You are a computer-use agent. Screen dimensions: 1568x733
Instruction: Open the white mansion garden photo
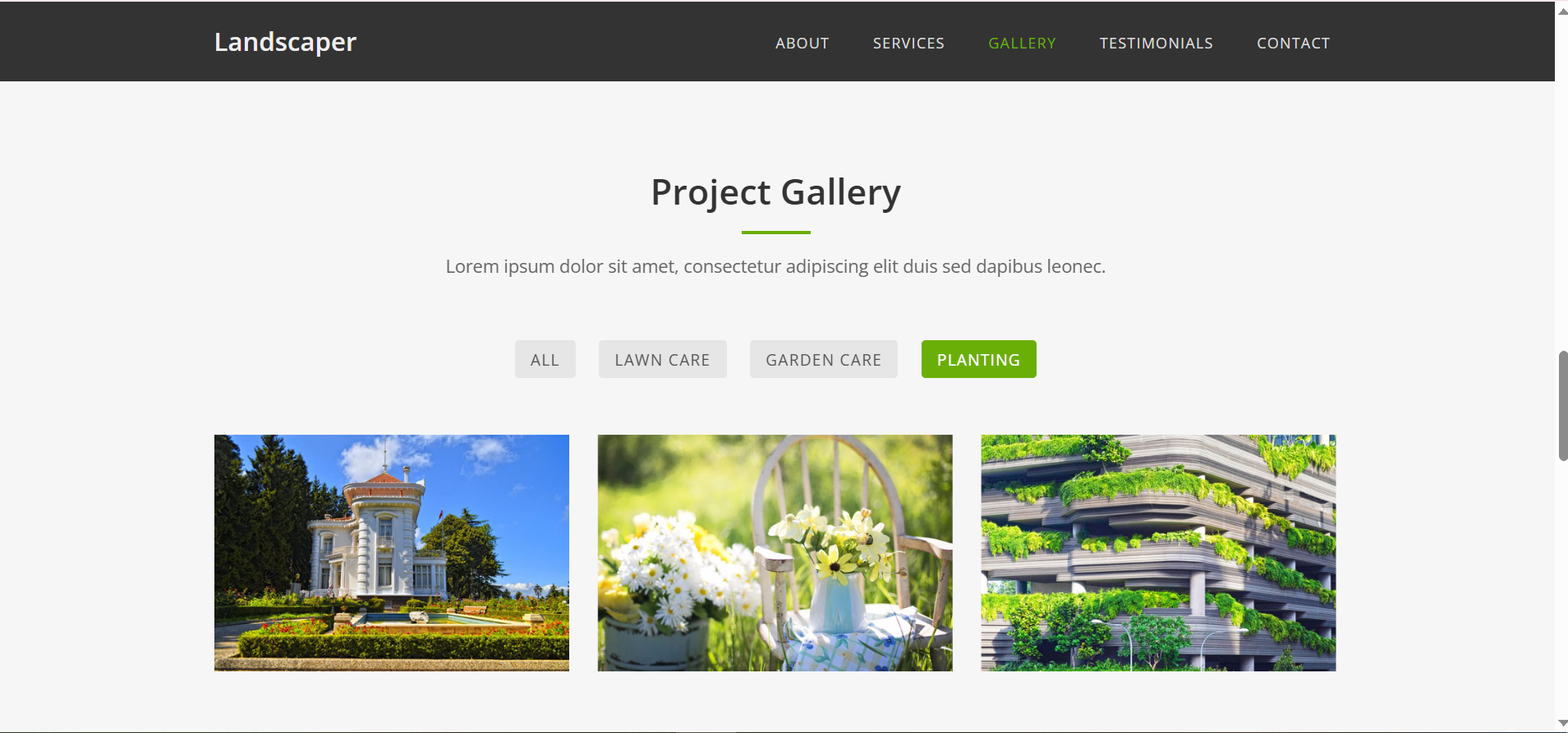coord(392,553)
